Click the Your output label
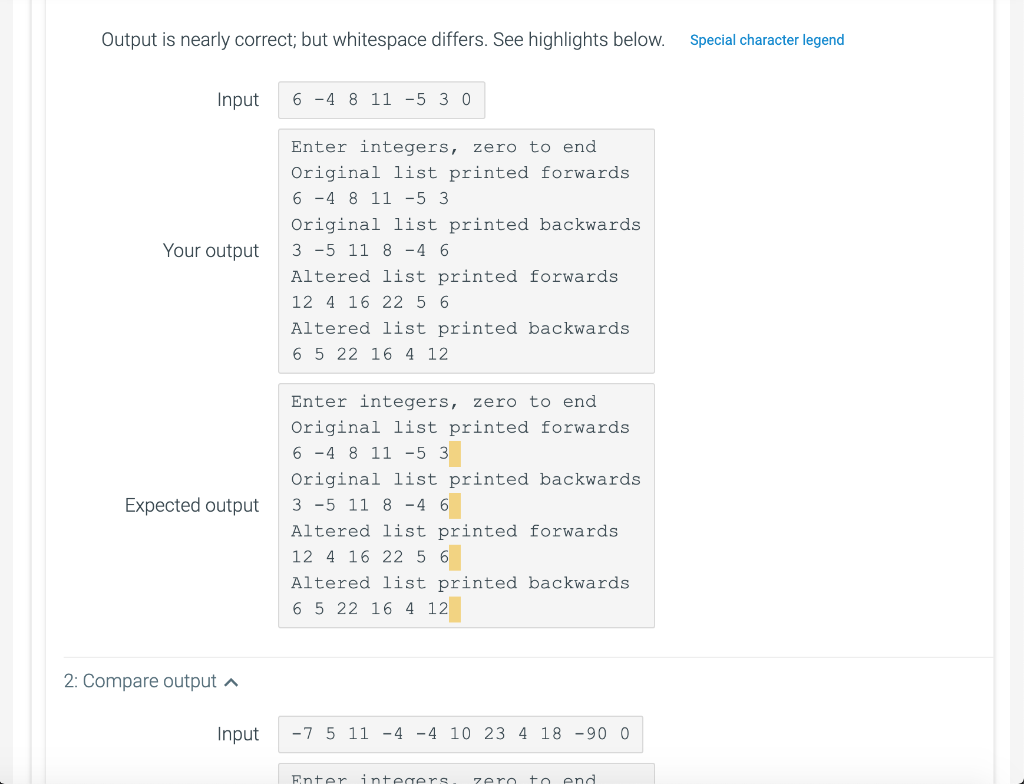The width and height of the screenshot is (1024, 784). click(x=210, y=250)
